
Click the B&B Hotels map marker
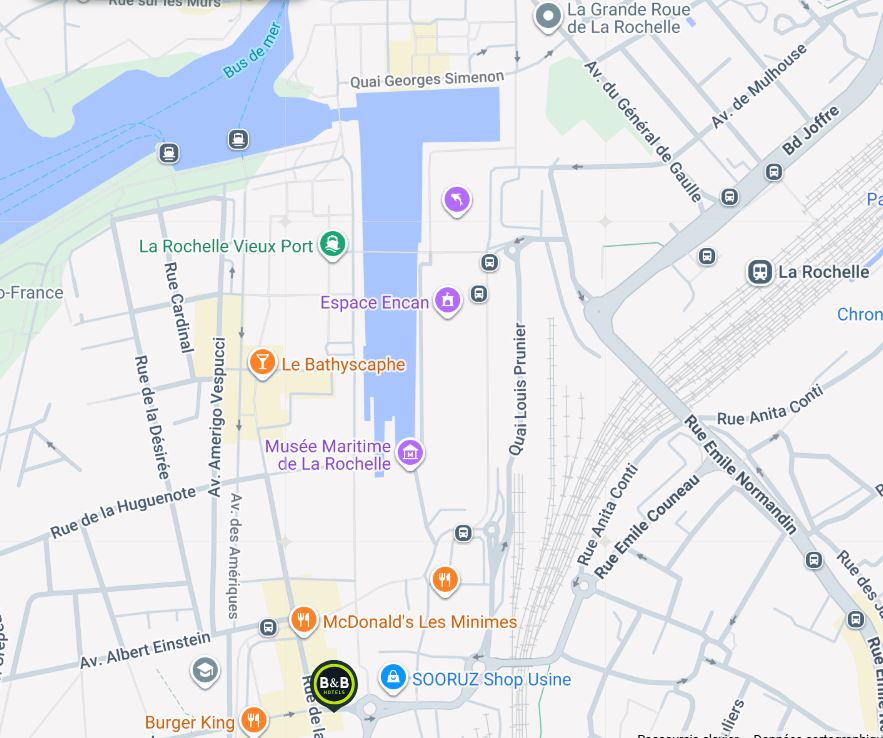click(334, 685)
